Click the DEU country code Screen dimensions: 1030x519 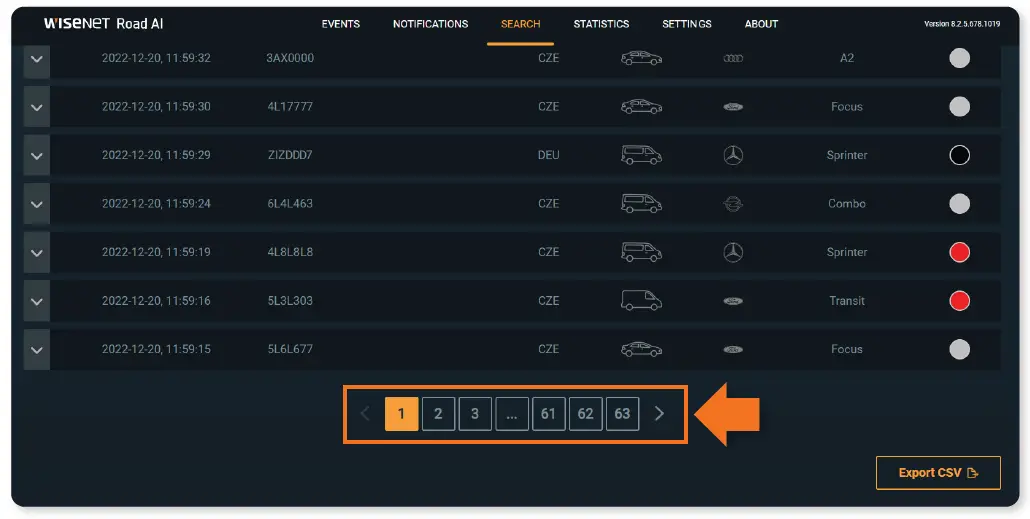pyautogui.click(x=549, y=155)
